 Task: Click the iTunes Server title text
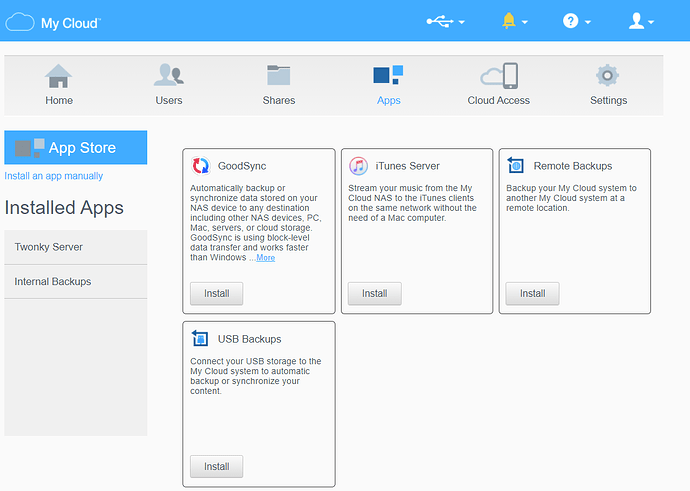pos(407,166)
